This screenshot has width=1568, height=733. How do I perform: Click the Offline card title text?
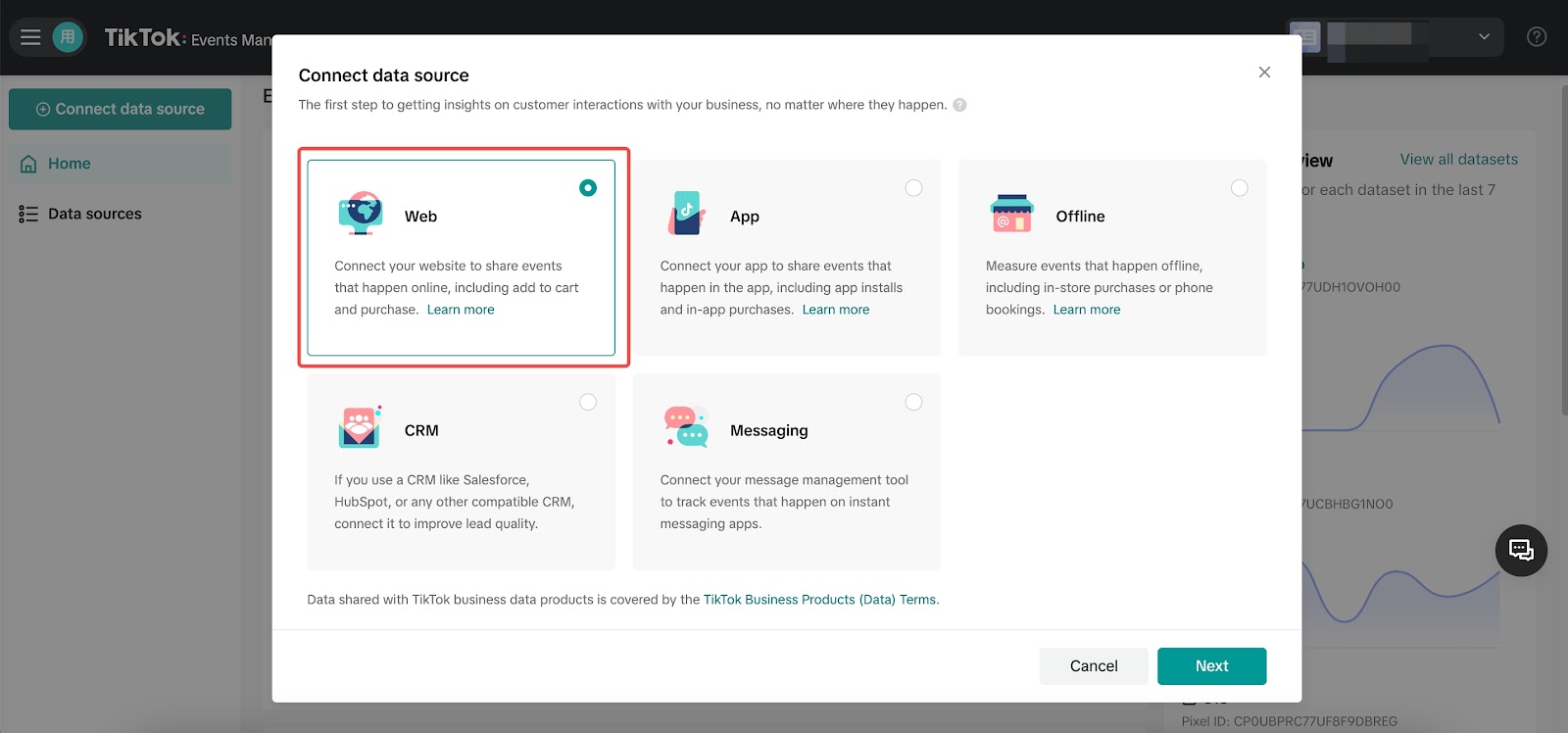click(1080, 217)
